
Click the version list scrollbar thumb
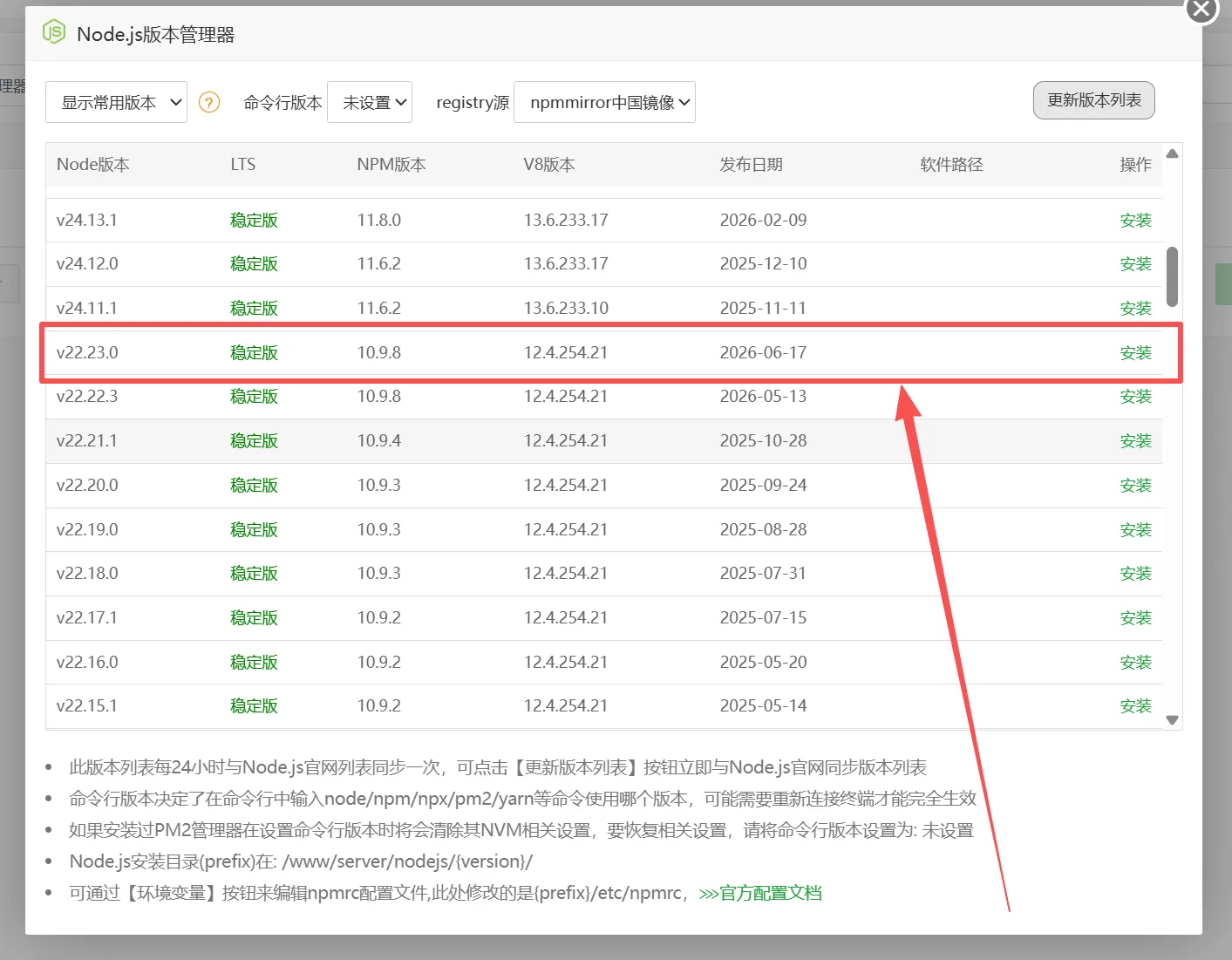[1173, 276]
